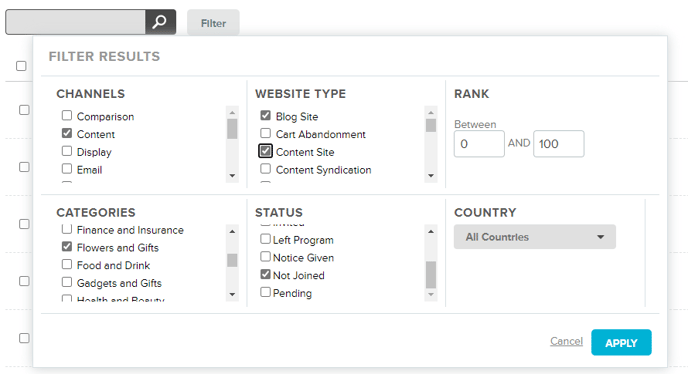Enable the Finance and Insurance checkbox

pos(67,229)
